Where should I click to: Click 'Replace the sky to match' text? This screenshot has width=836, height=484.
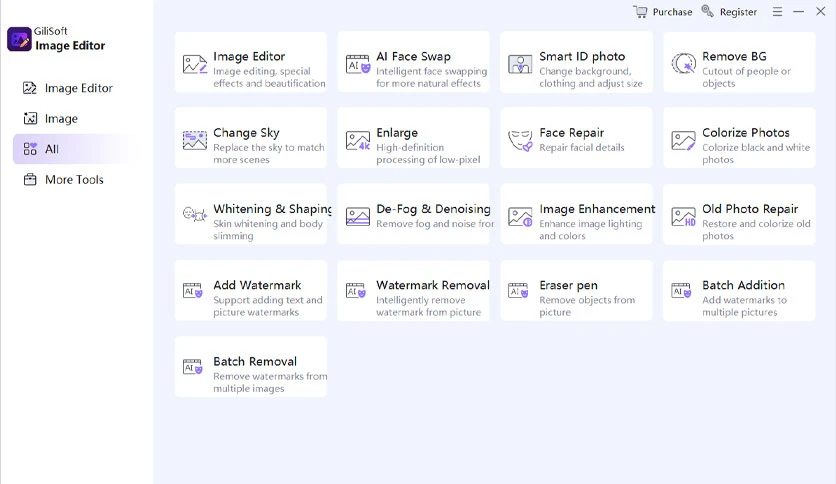(x=269, y=148)
